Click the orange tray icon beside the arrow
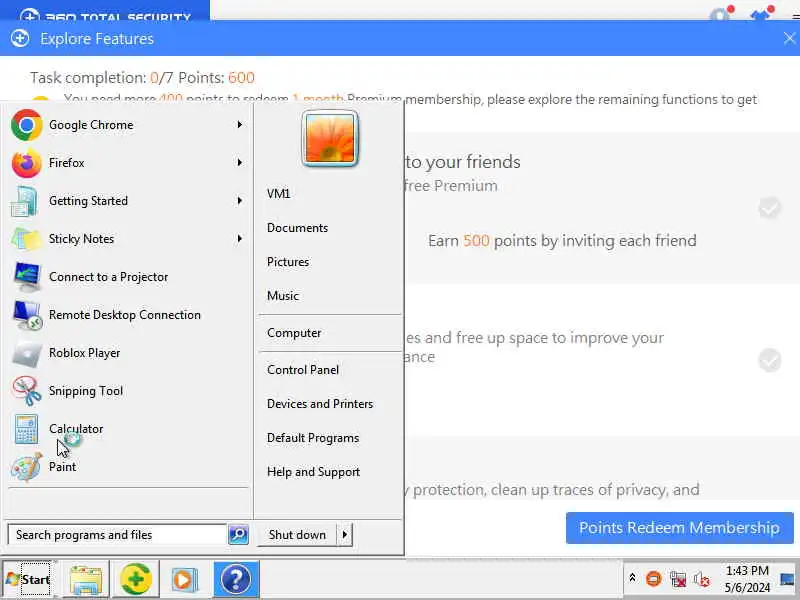The image size is (800, 600). click(653, 579)
